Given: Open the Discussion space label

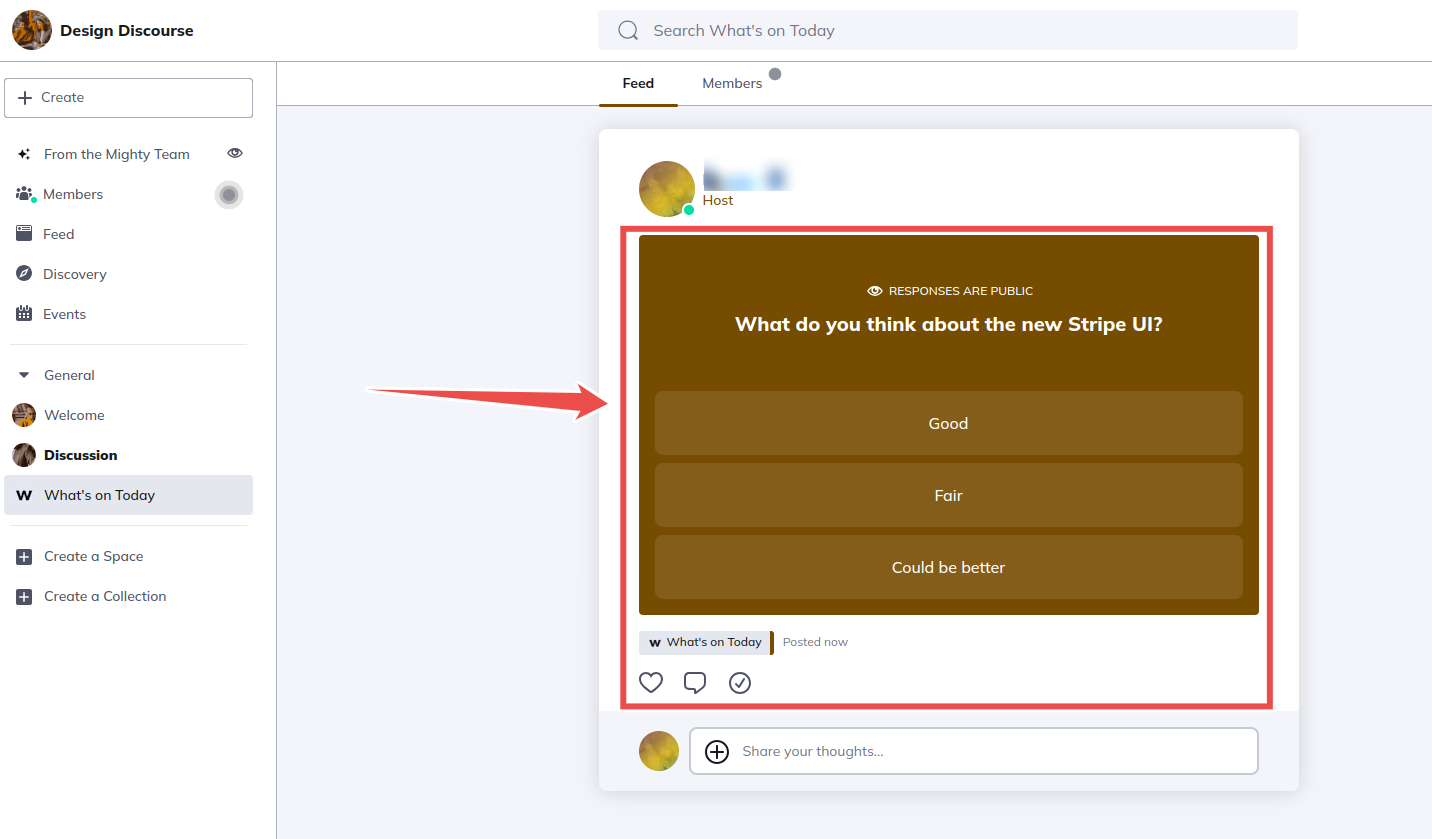Looking at the screenshot, I should (x=81, y=455).
